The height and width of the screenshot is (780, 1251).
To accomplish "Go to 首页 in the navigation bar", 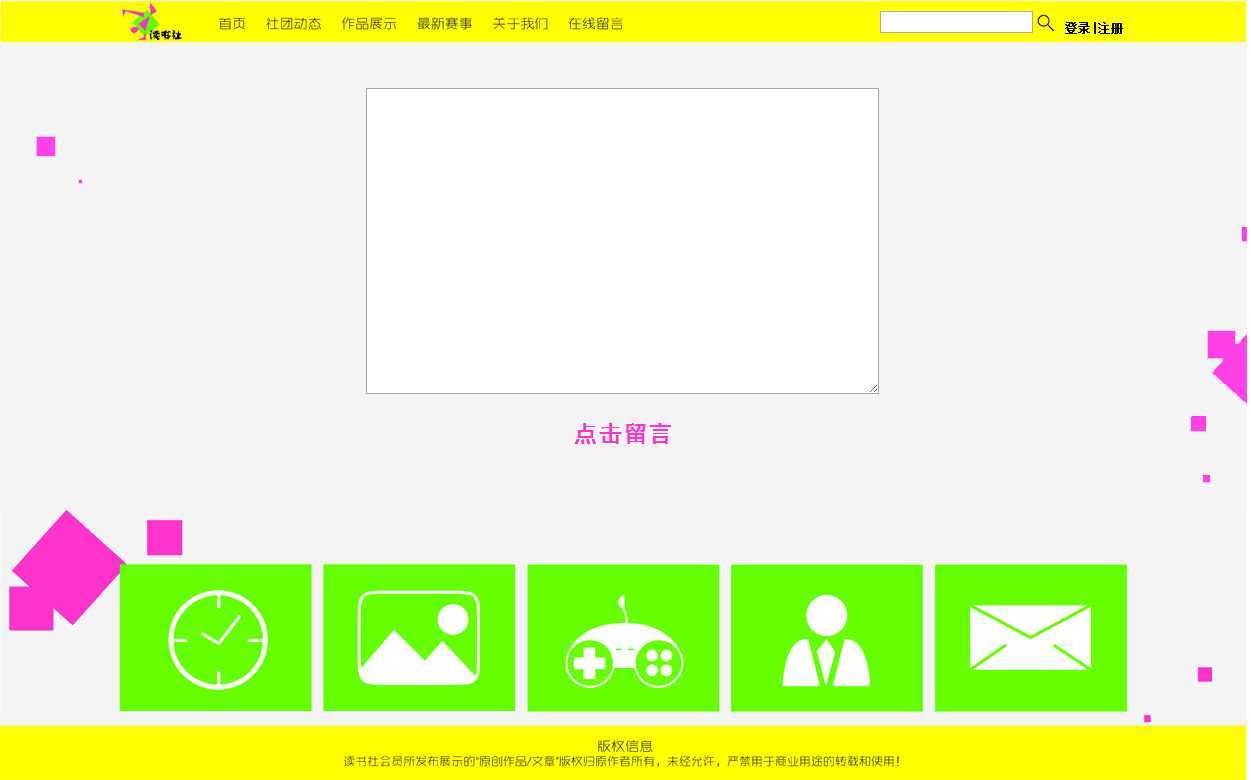I will point(232,24).
